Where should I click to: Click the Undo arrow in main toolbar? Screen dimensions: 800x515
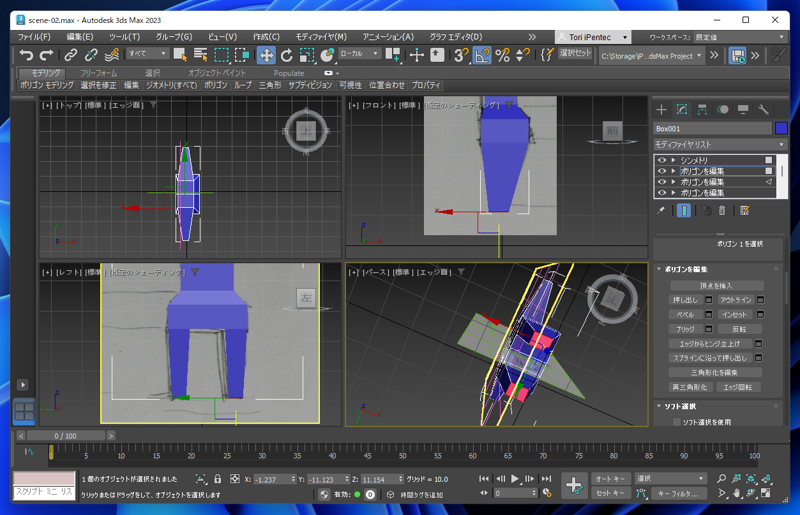pos(26,55)
